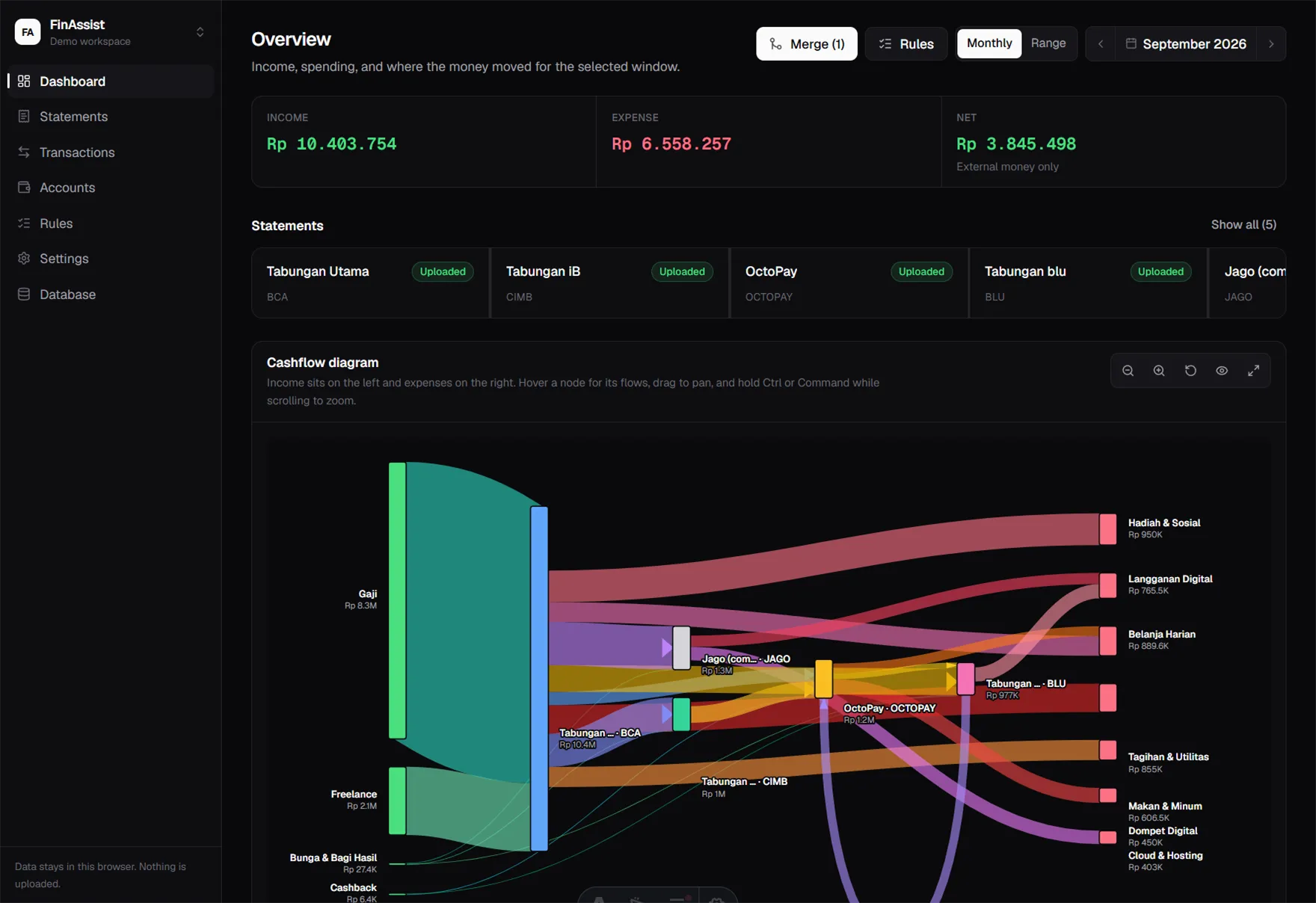Viewport: 1316px width, 903px height.
Task: Click Show all (5) statements
Action: pyautogui.click(x=1243, y=225)
